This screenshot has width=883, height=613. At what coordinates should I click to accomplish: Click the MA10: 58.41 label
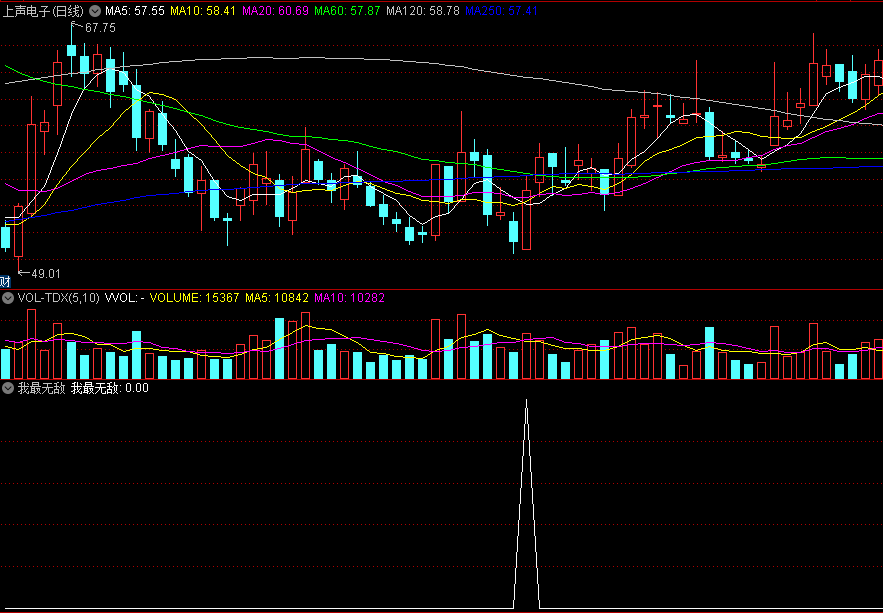pyautogui.click(x=204, y=11)
